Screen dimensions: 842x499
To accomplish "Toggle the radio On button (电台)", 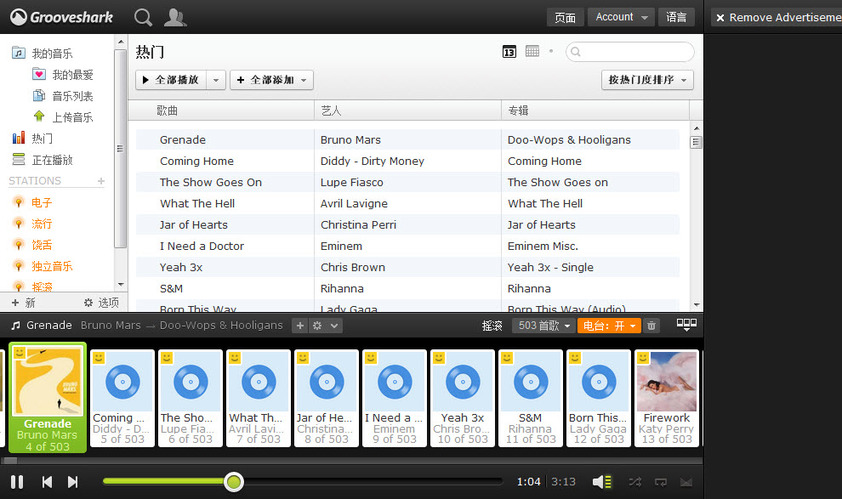I will (x=609, y=326).
